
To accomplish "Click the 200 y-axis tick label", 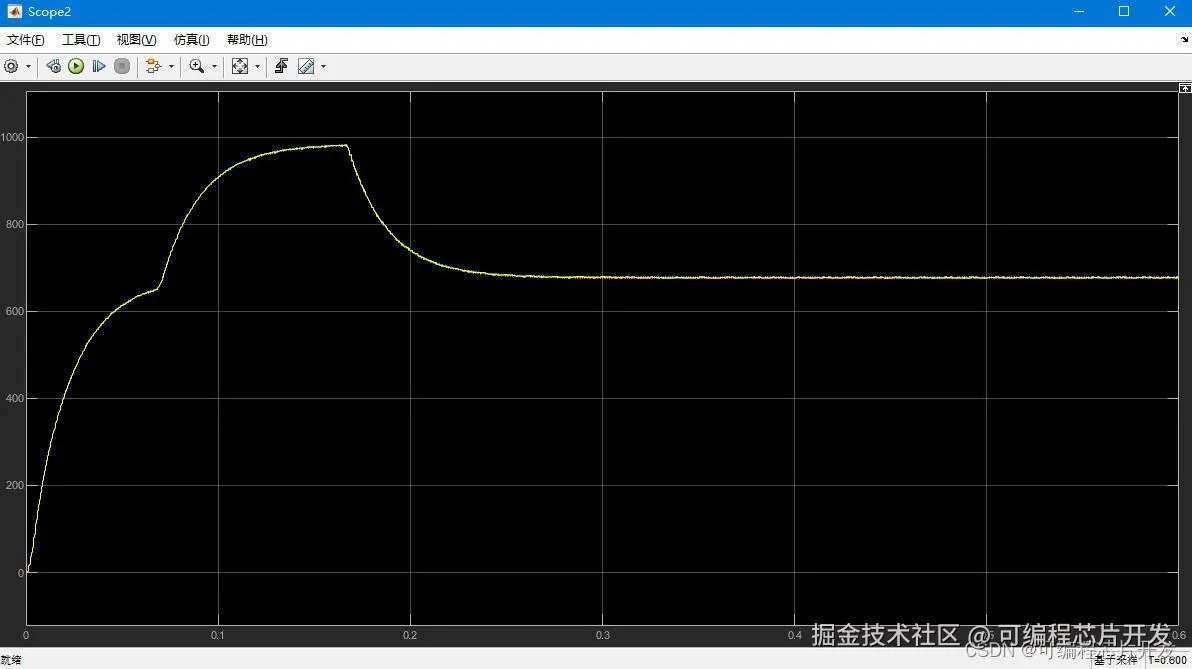I will (x=14, y=486).
